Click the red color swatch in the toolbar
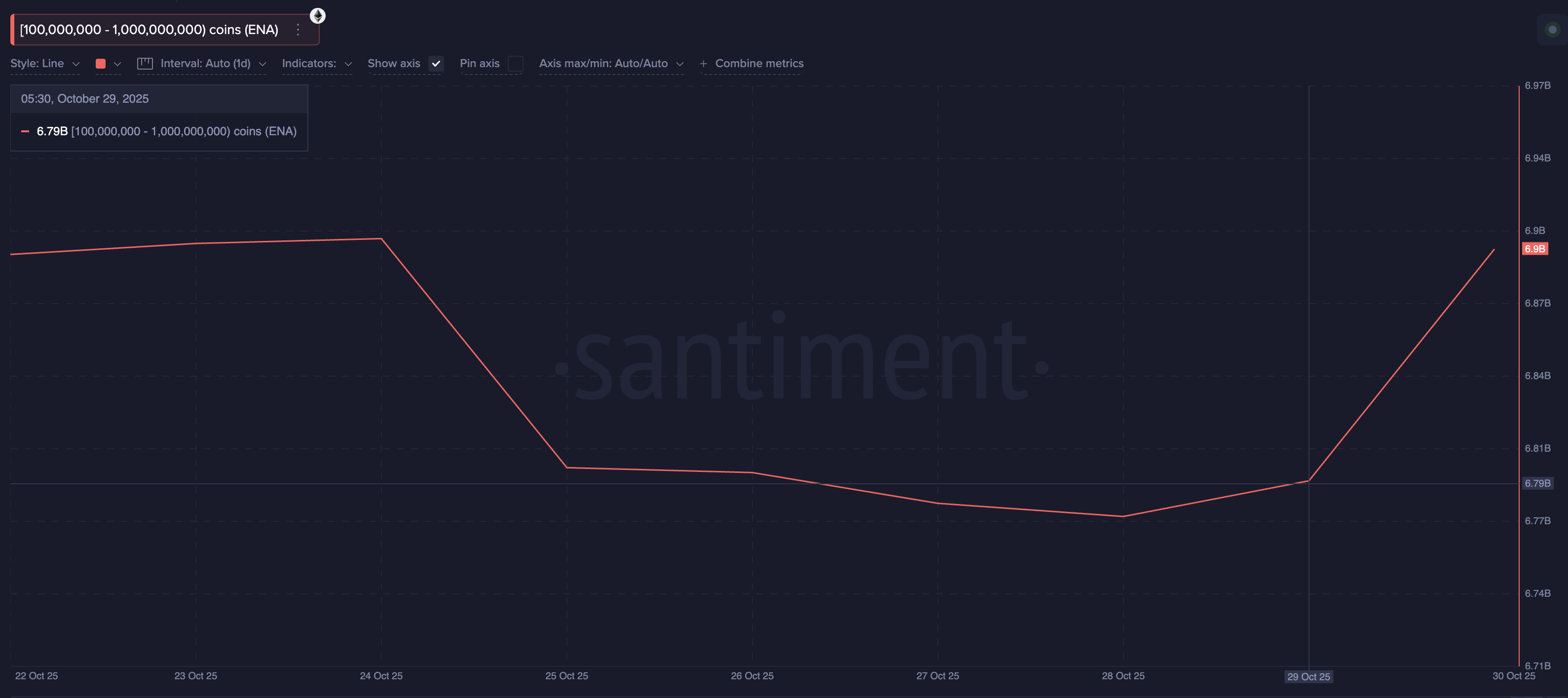The image size is (1568, 698). pos(102,63)
